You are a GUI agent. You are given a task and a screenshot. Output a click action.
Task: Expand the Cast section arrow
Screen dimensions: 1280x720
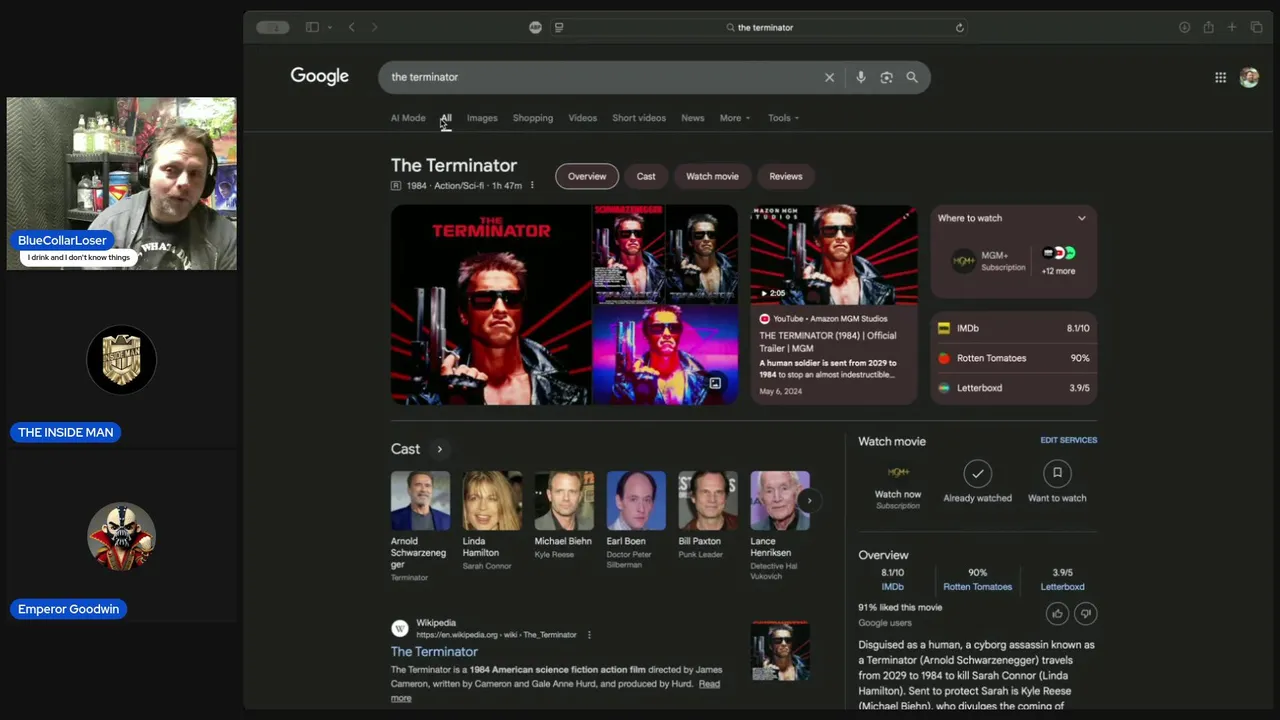439,449
